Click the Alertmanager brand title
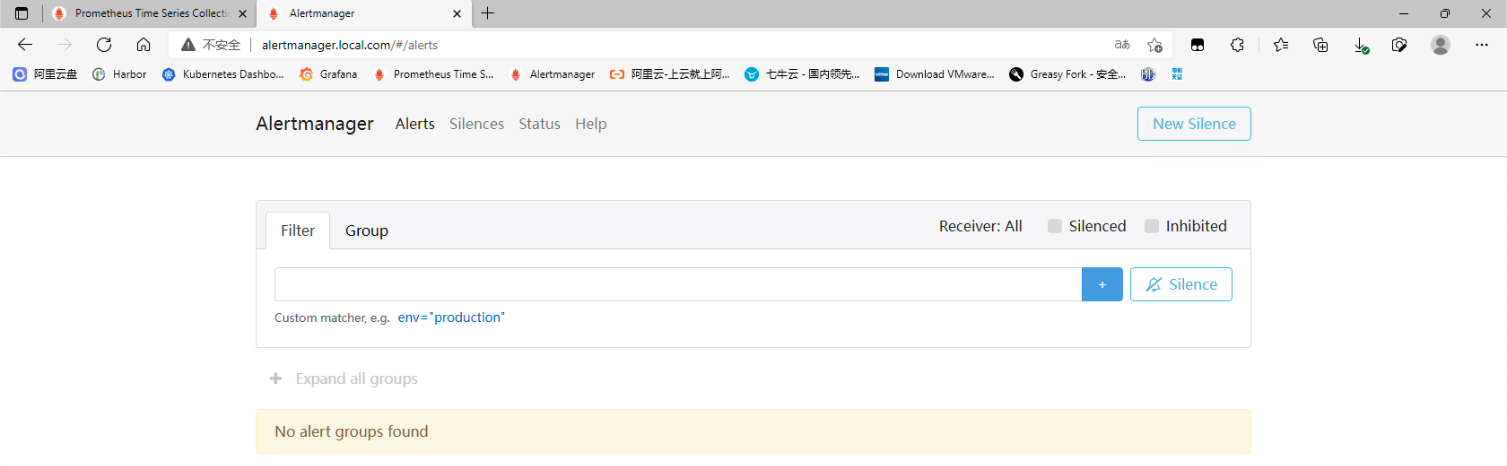 (x=315, y=124)
